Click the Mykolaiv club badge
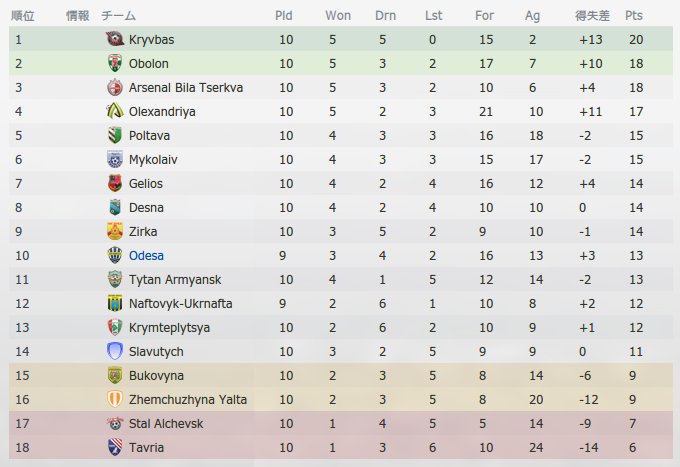 click(114, 159)
